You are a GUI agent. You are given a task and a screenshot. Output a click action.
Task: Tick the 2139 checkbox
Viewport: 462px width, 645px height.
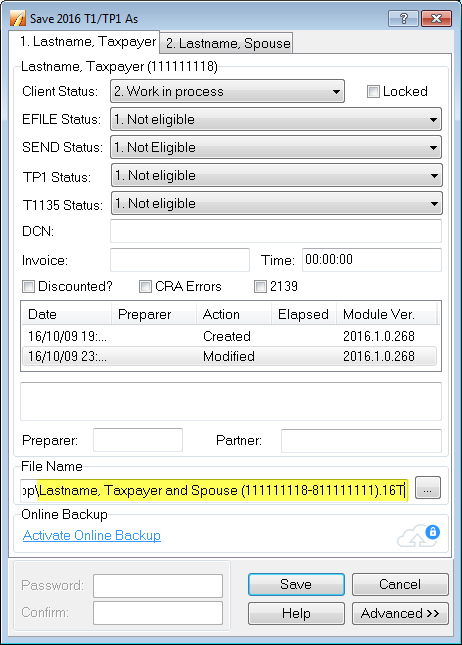[260, 286]
